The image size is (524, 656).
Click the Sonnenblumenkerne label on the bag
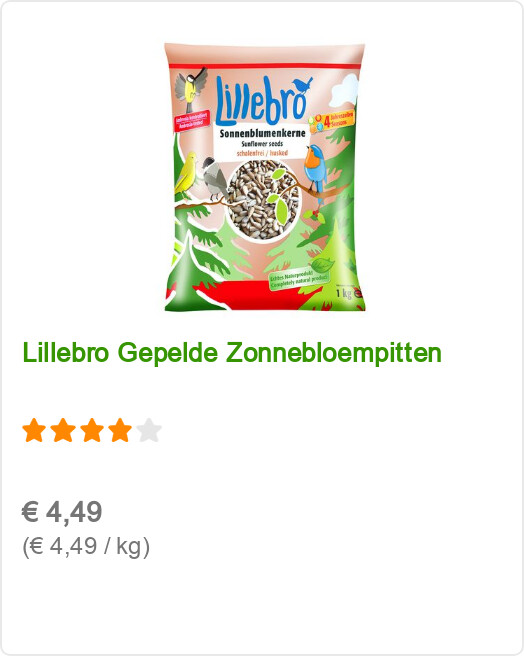point(263,133)
